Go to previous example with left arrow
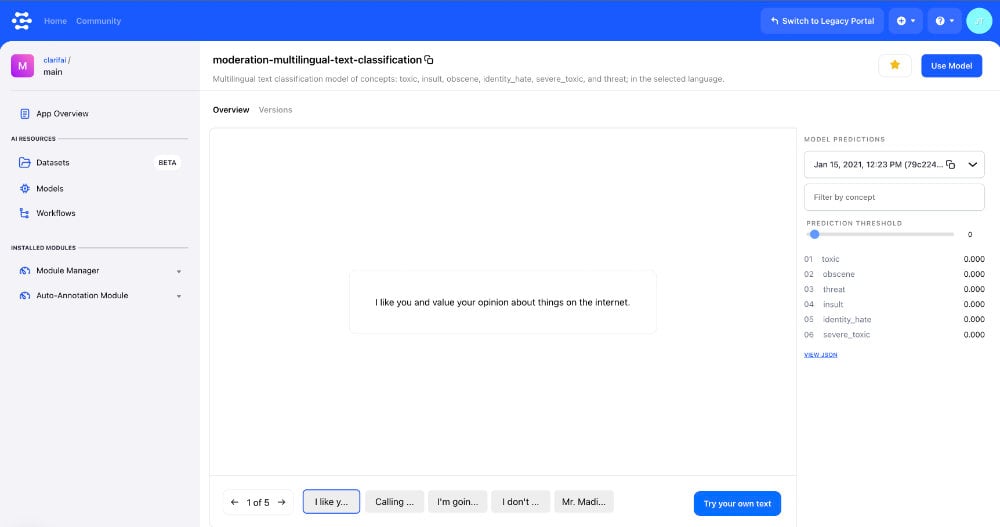This screenshot has height=527, width=1000. [234, 502]
